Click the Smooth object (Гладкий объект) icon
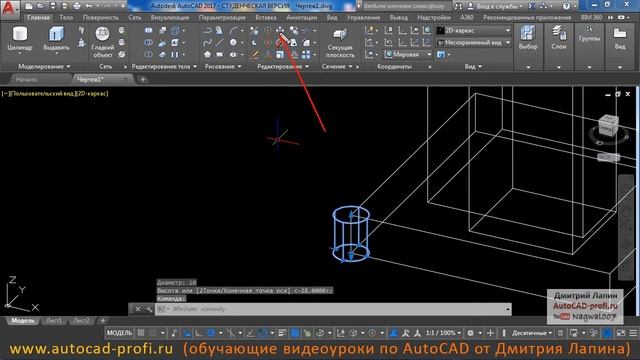Image resolution: width=640 pixels, height=360 pixels. pos(102,35)
